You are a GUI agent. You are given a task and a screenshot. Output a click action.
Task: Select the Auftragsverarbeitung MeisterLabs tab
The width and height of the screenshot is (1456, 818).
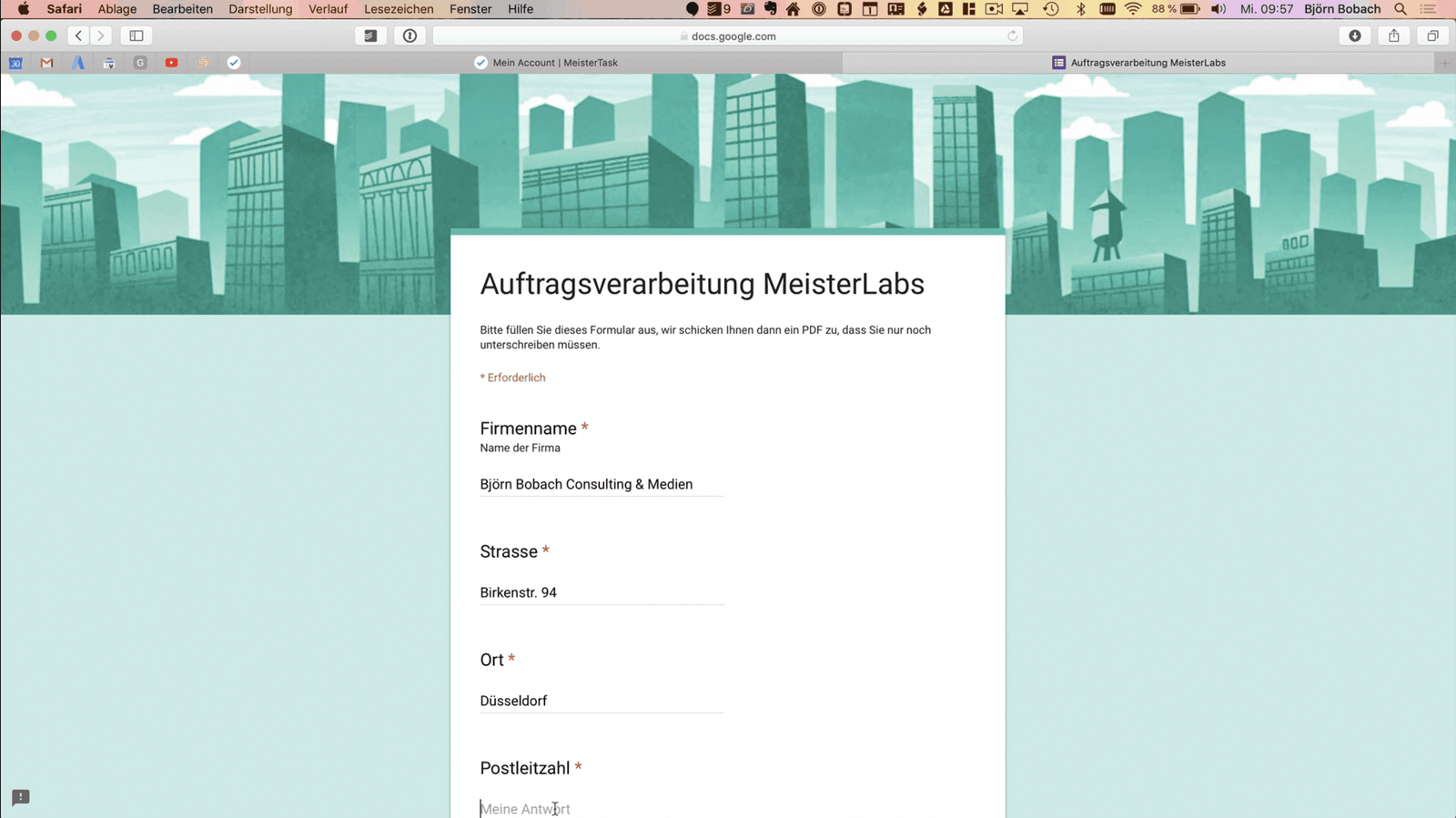tap(1138, 63)
